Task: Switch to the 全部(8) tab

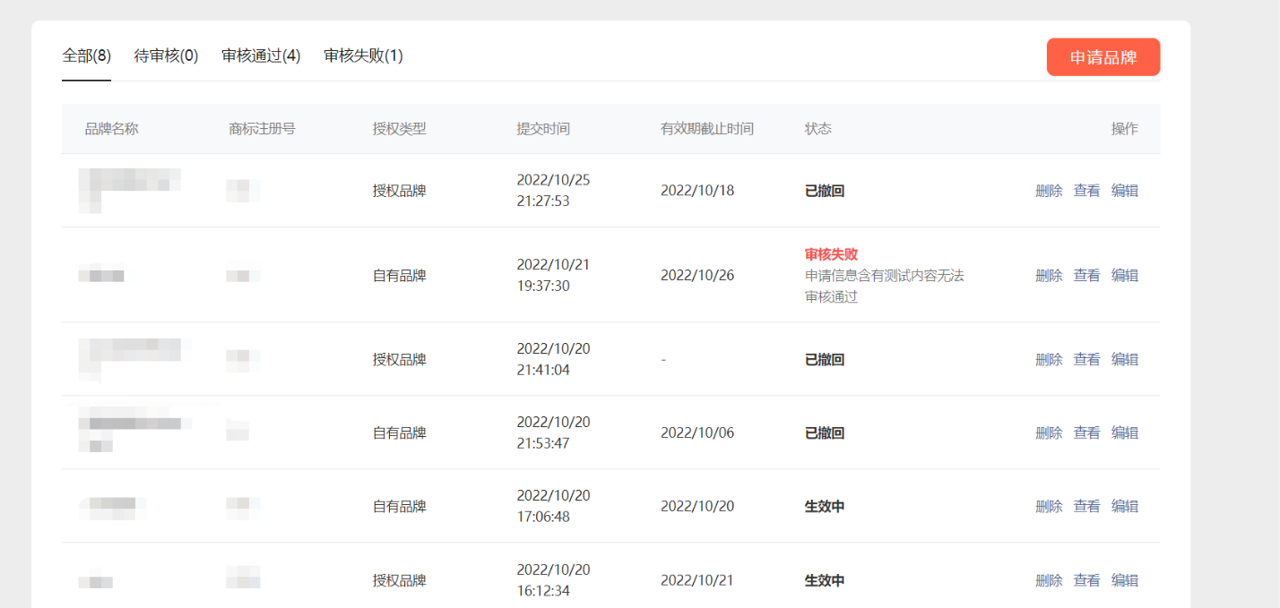Action: pos(86,56)
